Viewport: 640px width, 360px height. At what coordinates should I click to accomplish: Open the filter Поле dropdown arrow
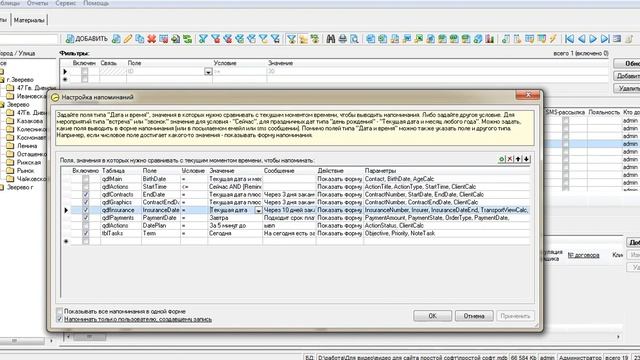click(x=208, y=72)
